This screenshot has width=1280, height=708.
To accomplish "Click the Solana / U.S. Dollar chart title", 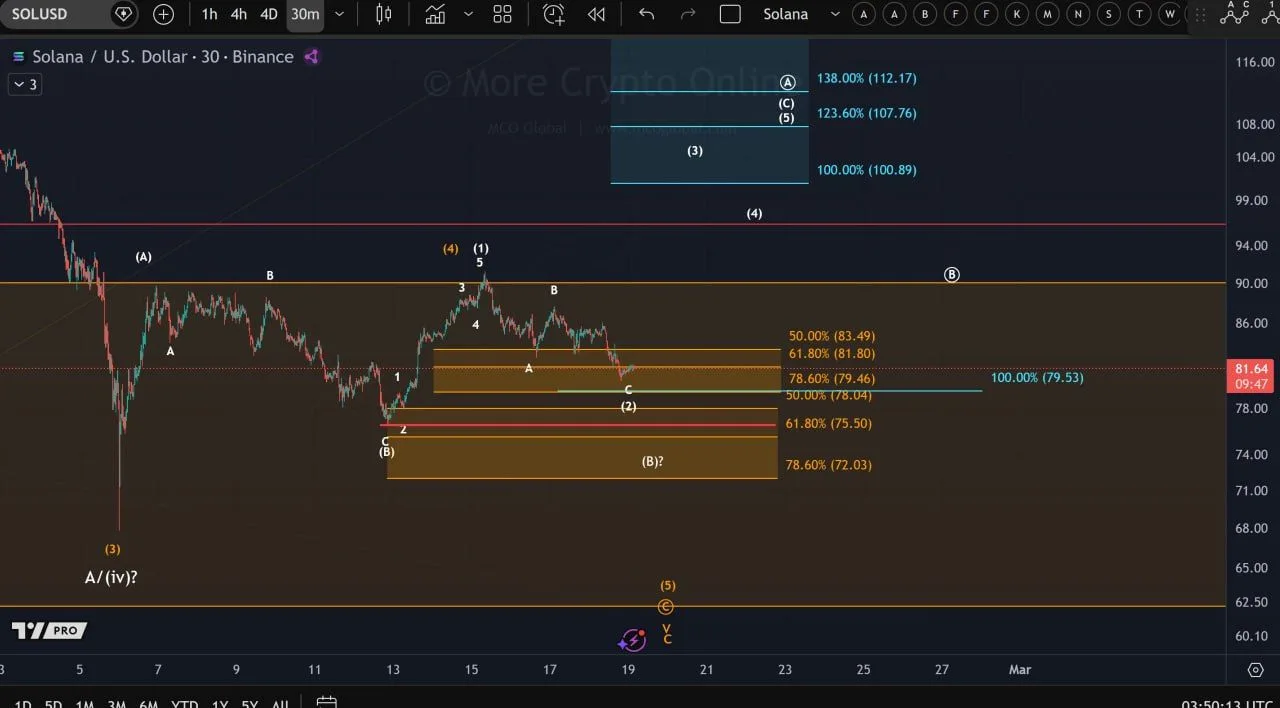I will click(x=162, y=57).
